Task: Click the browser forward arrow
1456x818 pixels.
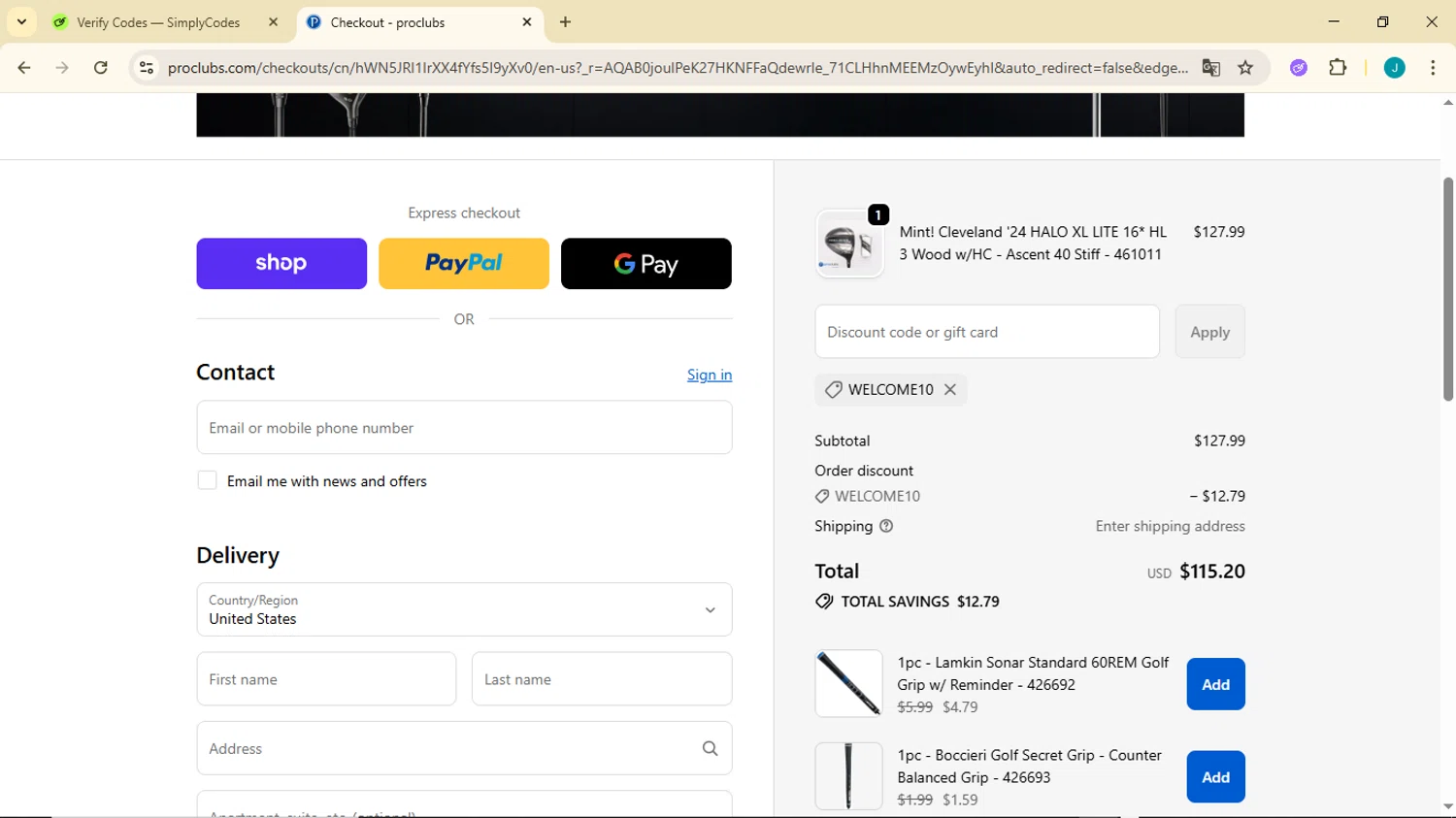Action: [62, 68]
